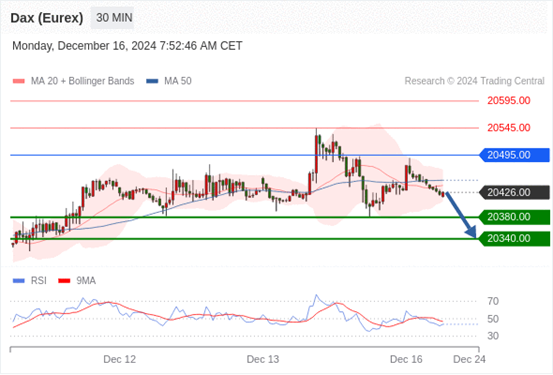Click the 20595.00 resistance level label
This screenshot has width=553, height=375.
pos(509,101)
